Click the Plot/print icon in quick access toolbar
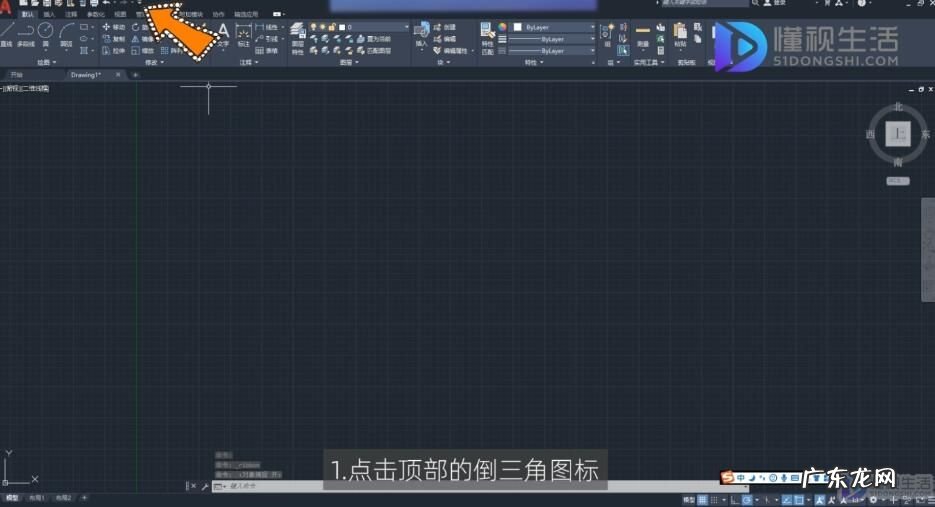 point(94,3)
